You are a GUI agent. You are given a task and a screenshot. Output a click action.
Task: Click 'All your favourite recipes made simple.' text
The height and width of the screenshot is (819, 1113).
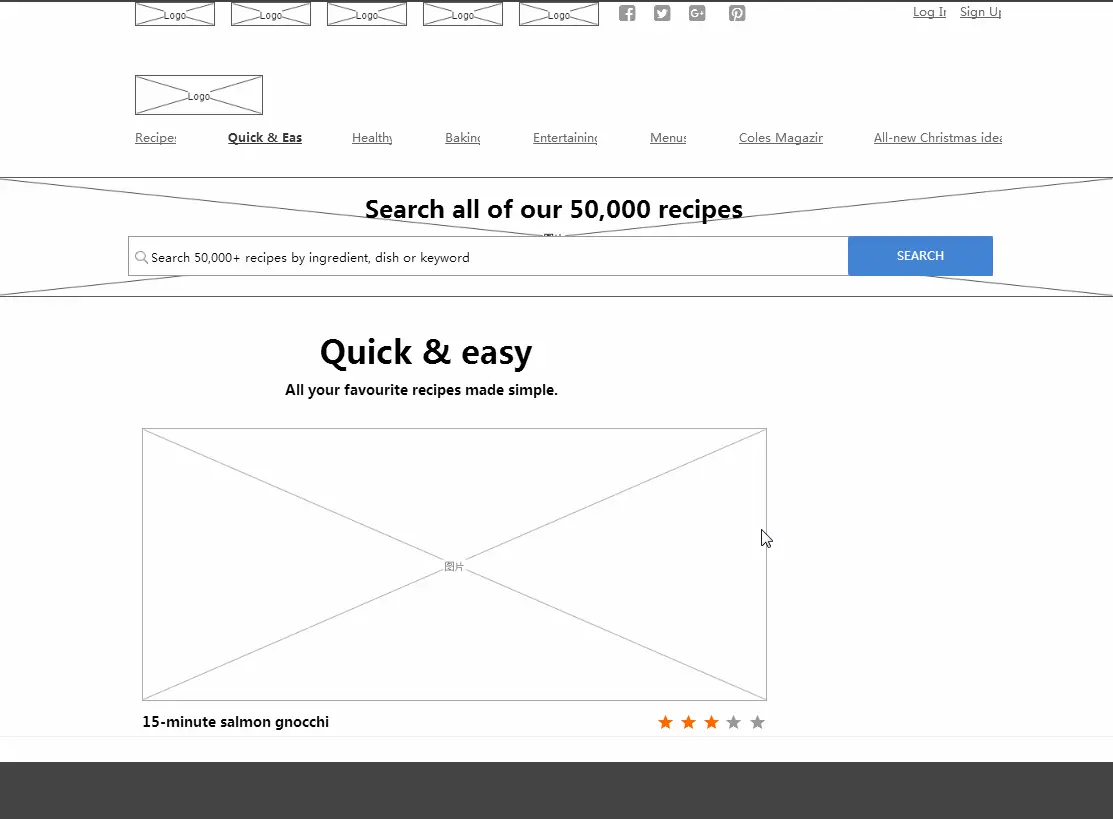[422, 390]
